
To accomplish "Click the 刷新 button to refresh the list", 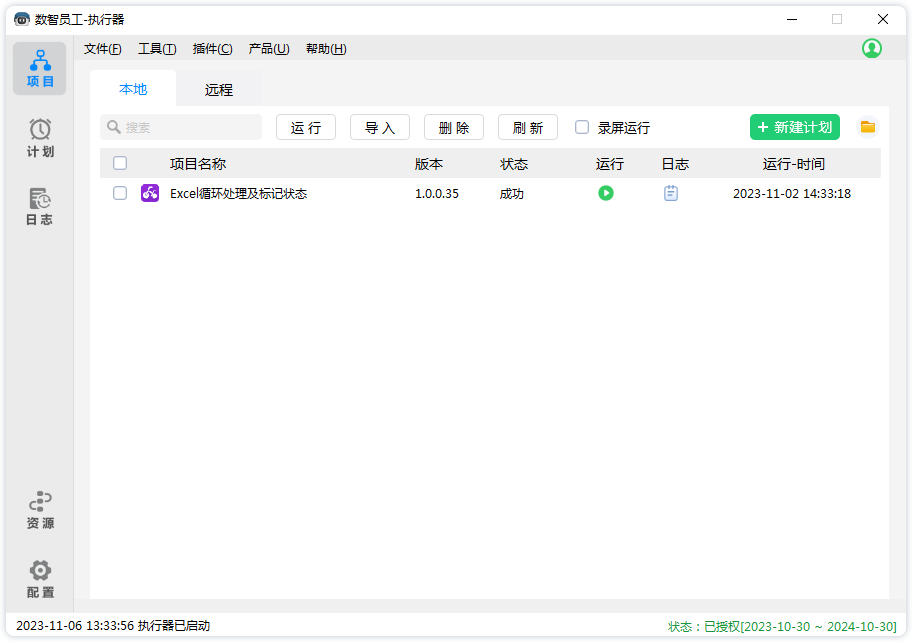I will [527, 127].
